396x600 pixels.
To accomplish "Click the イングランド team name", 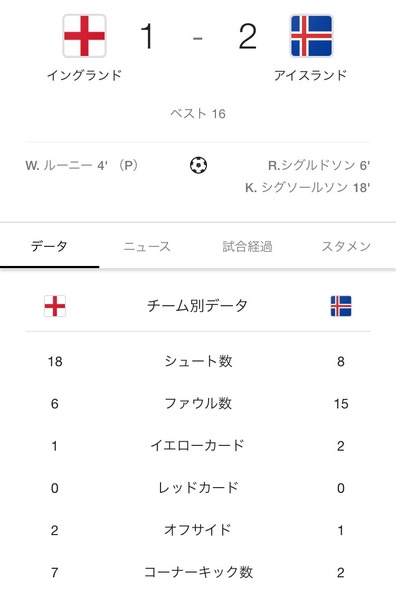I will click(x=84, y=75).
